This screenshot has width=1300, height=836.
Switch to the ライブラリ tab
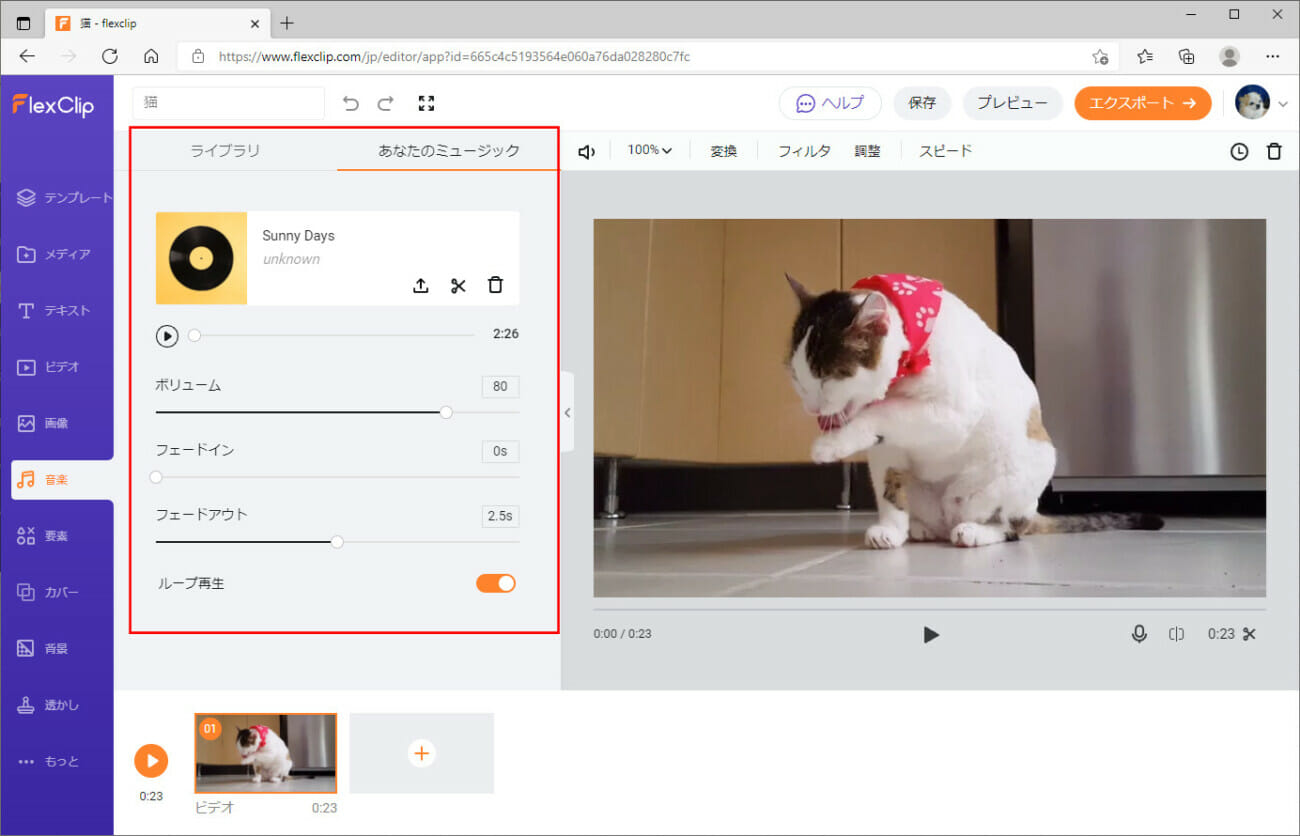(x=225, y=151)
